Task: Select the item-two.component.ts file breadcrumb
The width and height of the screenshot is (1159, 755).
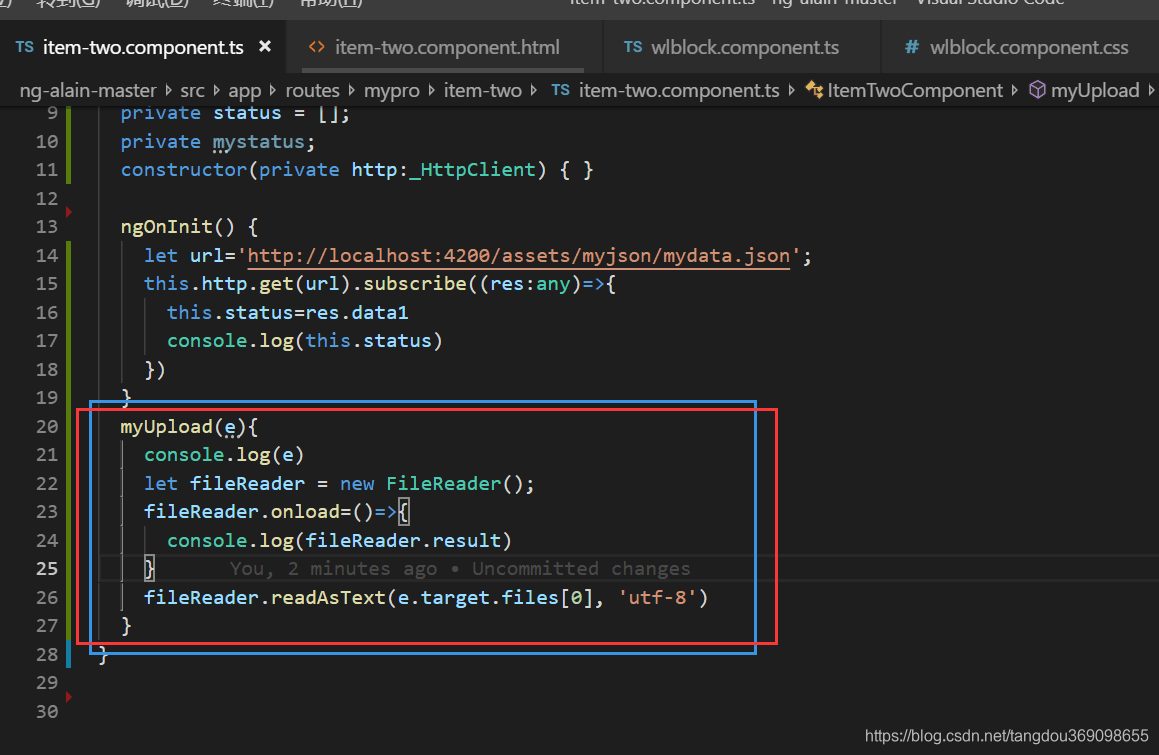Action: tap(679, 90)
